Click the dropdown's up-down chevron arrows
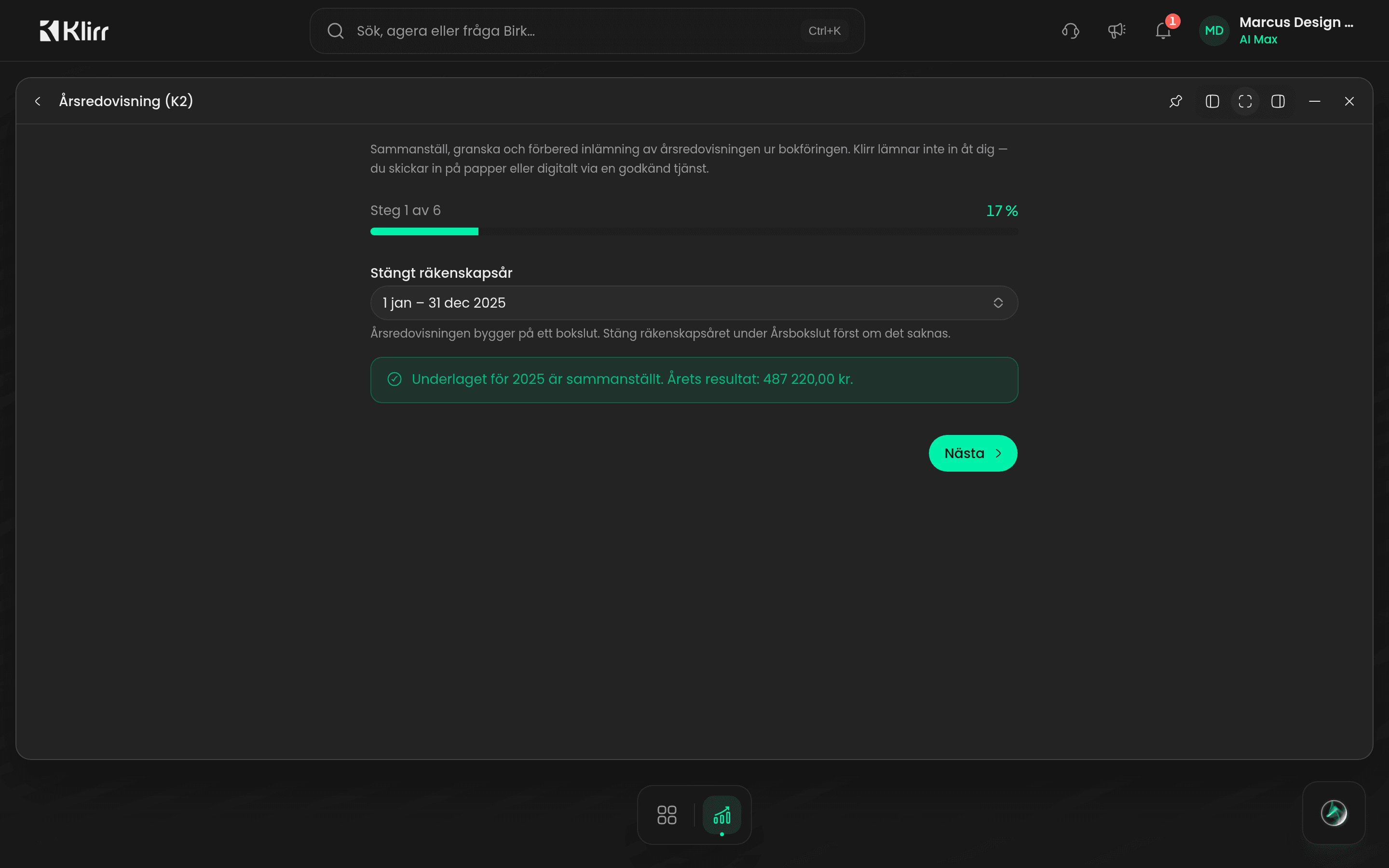 point(998,303)
